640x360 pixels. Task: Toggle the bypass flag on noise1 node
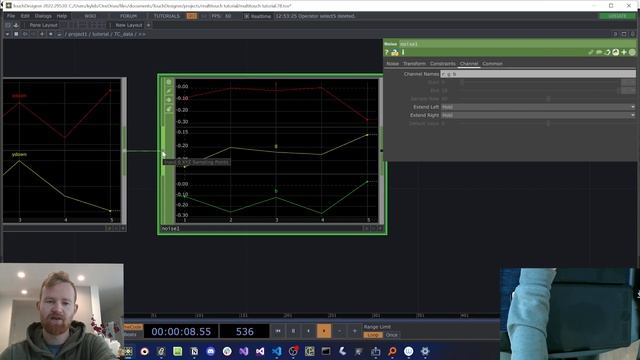[169, 91]
